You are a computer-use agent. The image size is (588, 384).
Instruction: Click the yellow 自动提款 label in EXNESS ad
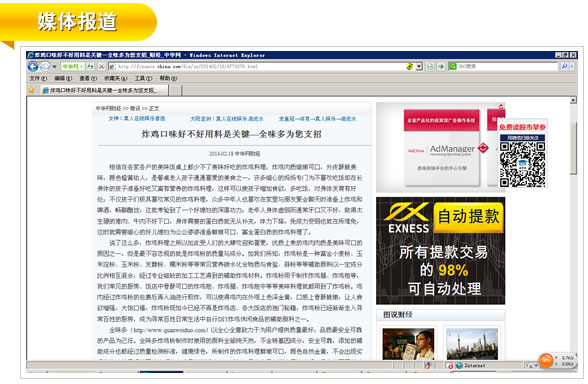468,217
